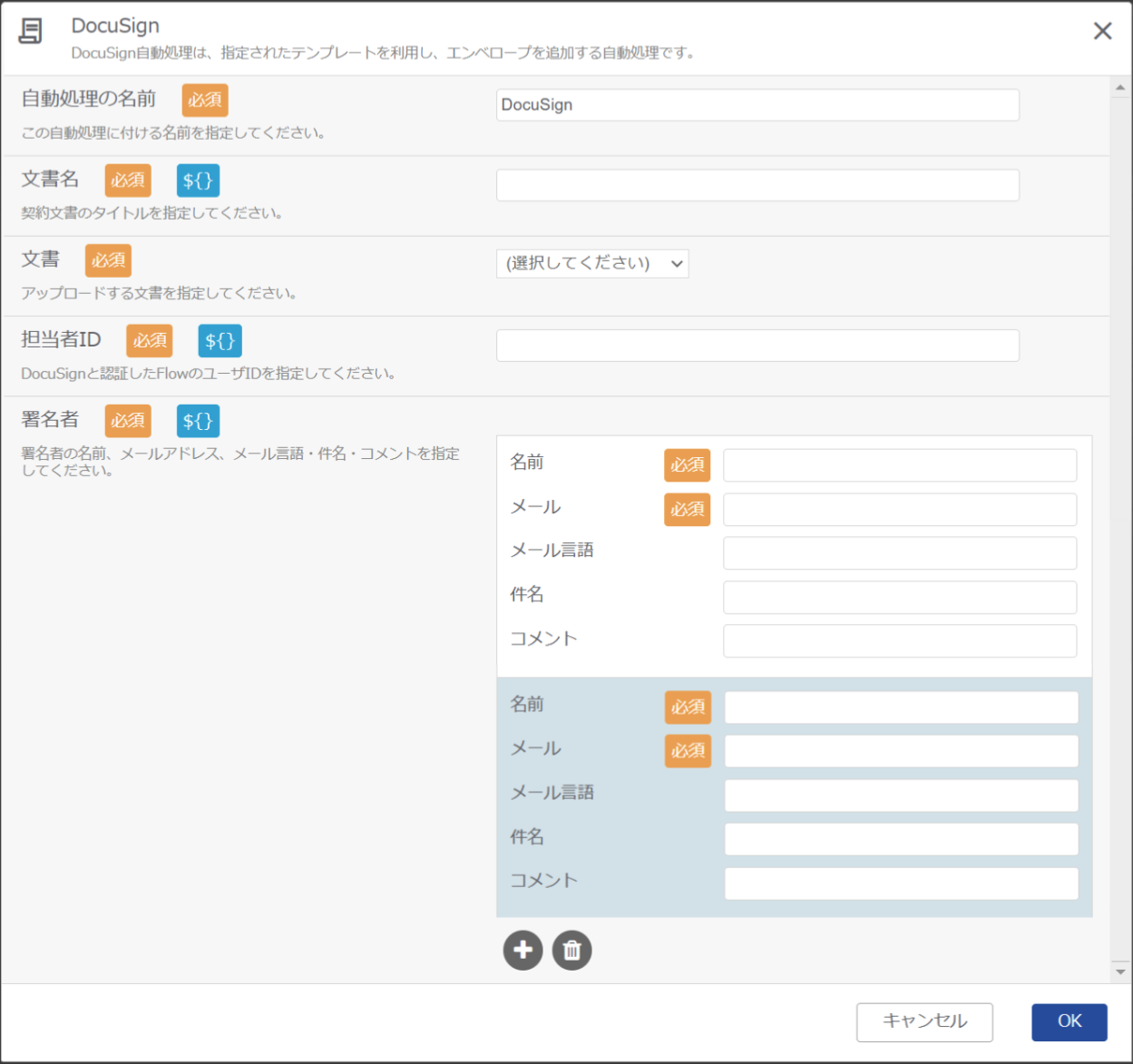
Task: Click the 必須 badge next to 担当者ID
Action: click(150, 341)
